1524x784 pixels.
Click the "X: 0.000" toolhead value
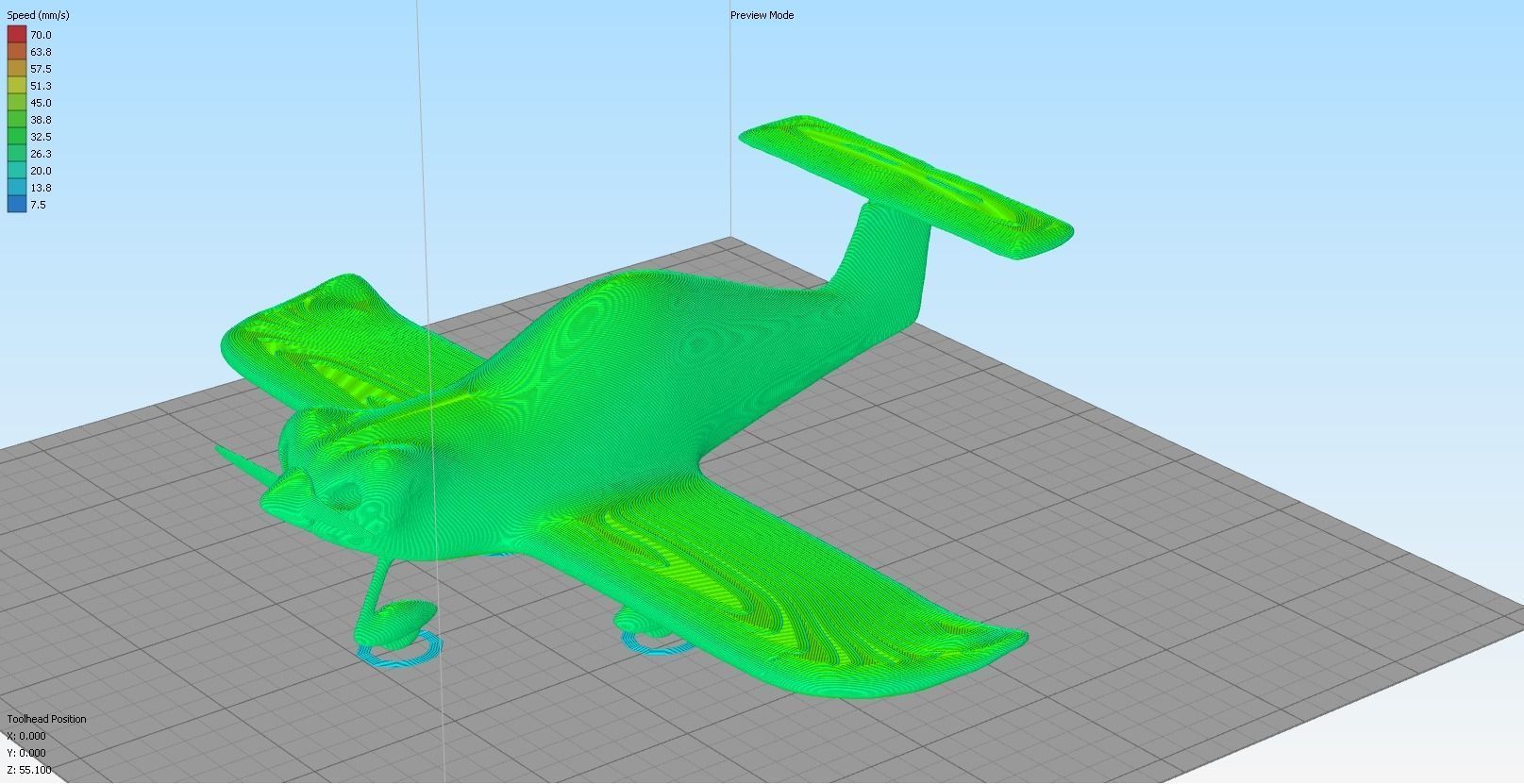(26, 736)
